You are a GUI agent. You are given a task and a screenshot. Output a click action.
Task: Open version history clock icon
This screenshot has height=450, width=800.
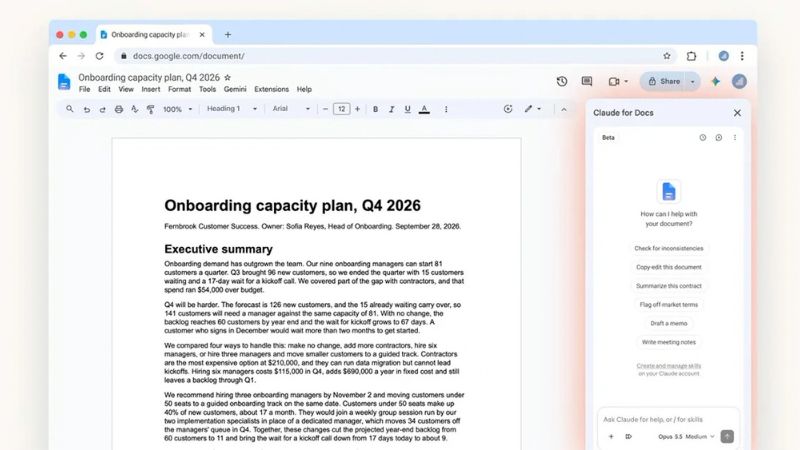click(562, 81)
